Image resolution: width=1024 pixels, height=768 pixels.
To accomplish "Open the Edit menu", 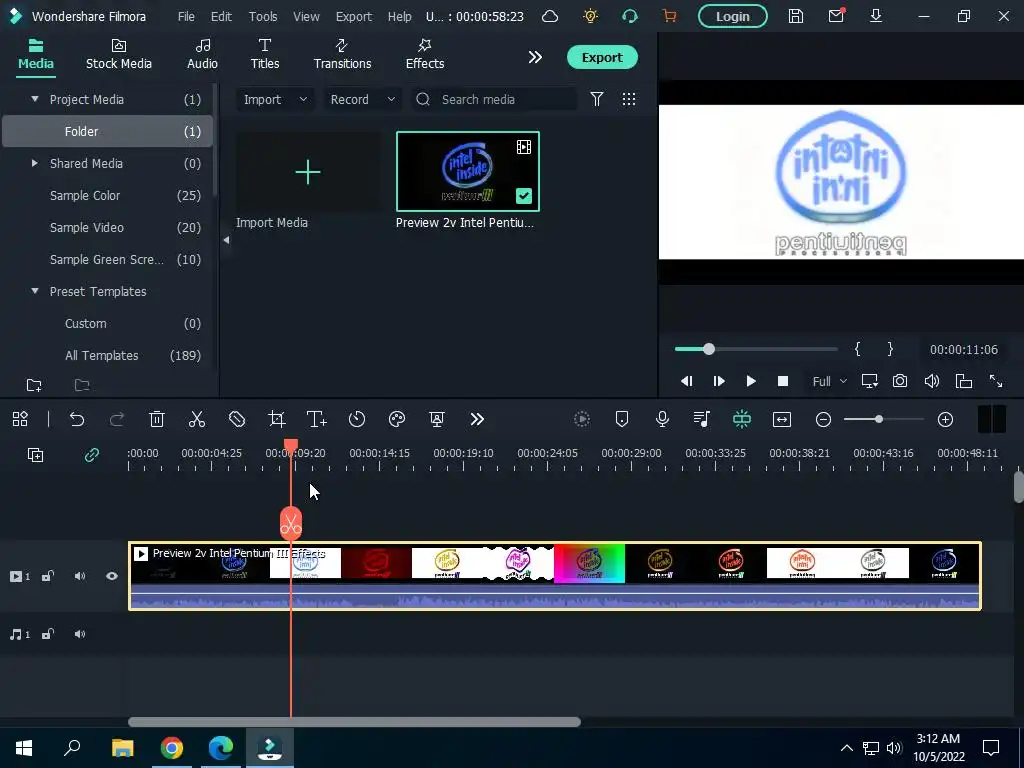I will point(221,16).
